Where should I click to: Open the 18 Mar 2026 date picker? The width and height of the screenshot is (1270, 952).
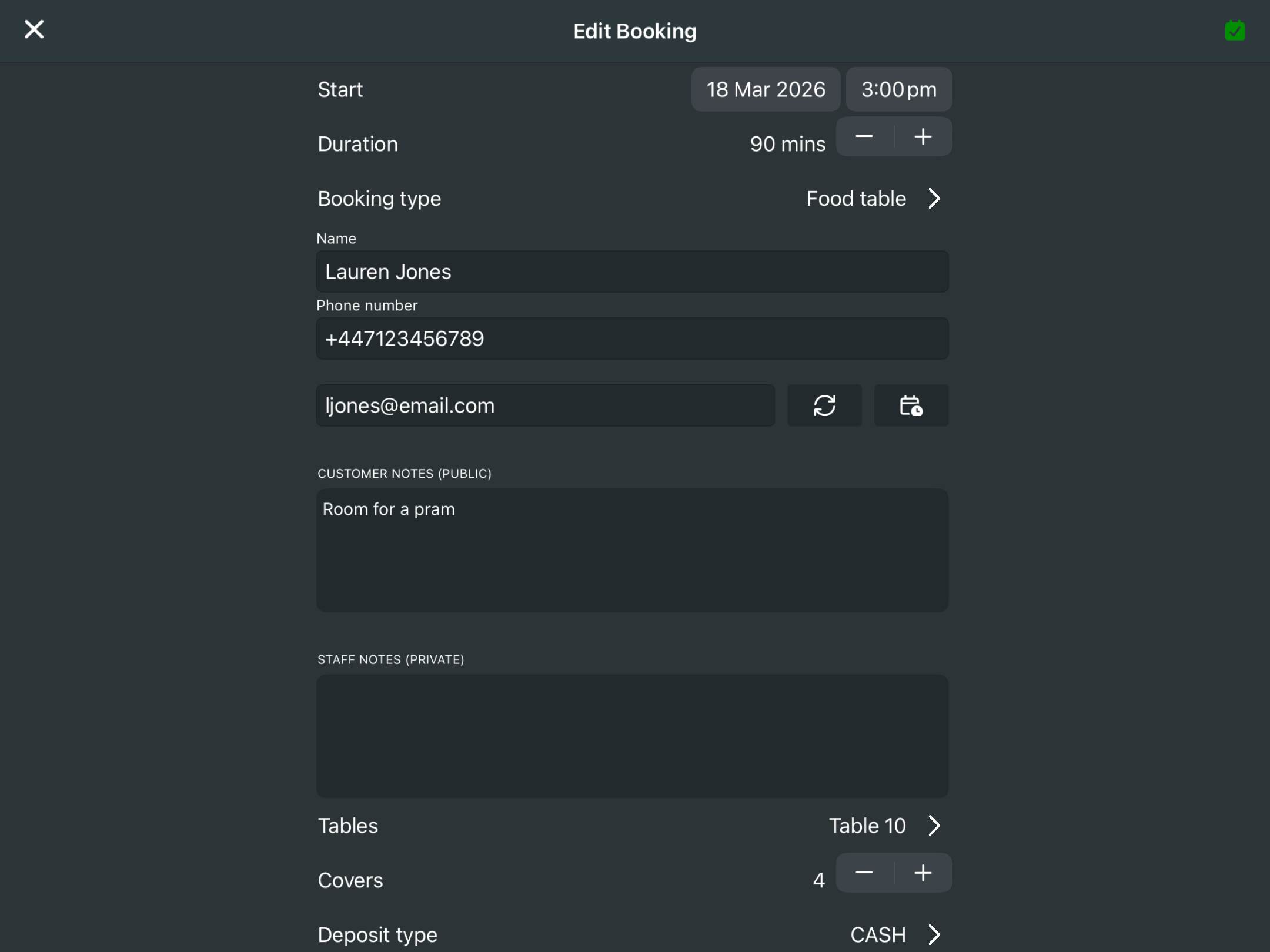click(766, 89)
